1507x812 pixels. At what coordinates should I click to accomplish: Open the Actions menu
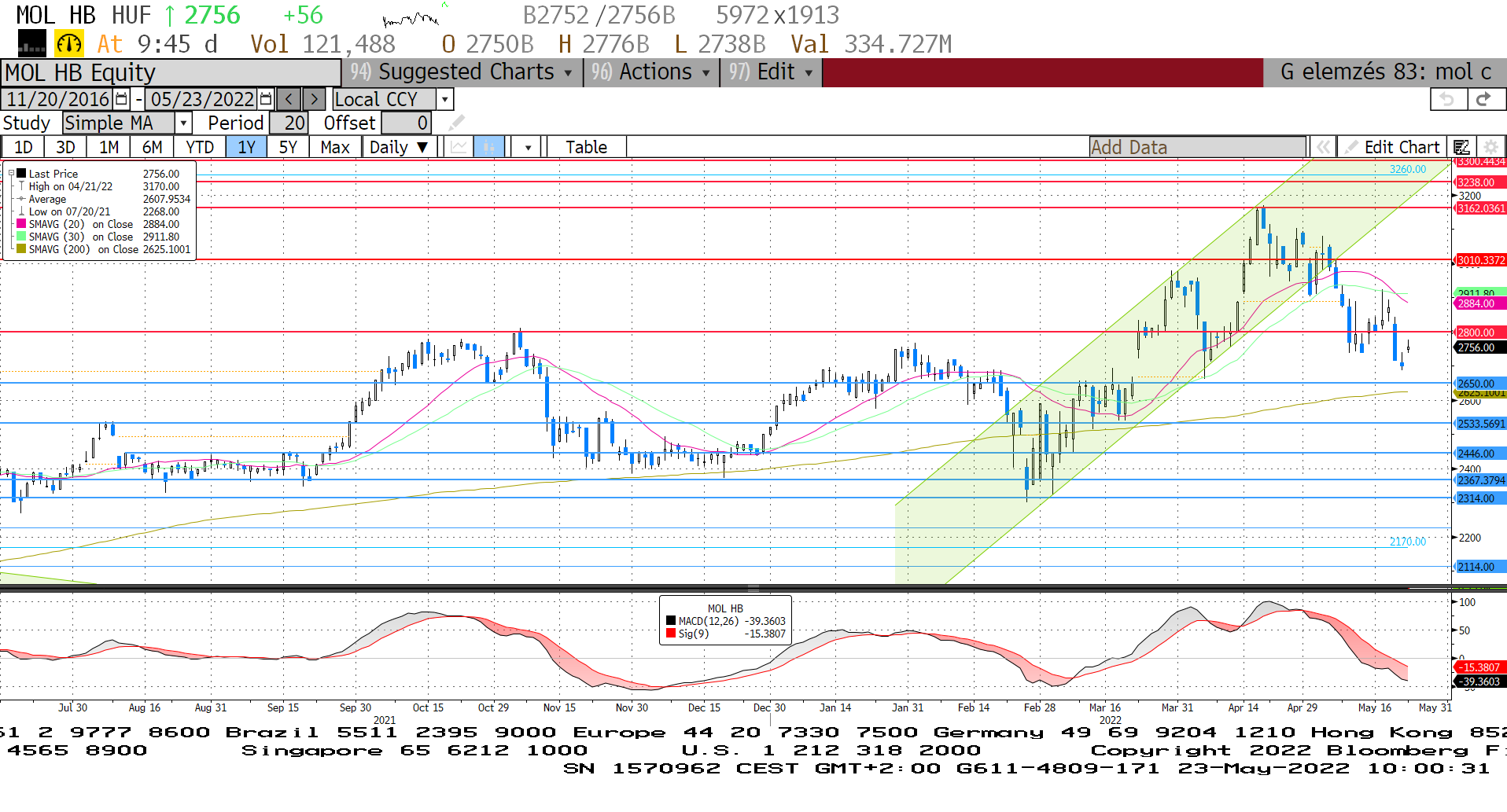tap(650, 72)
